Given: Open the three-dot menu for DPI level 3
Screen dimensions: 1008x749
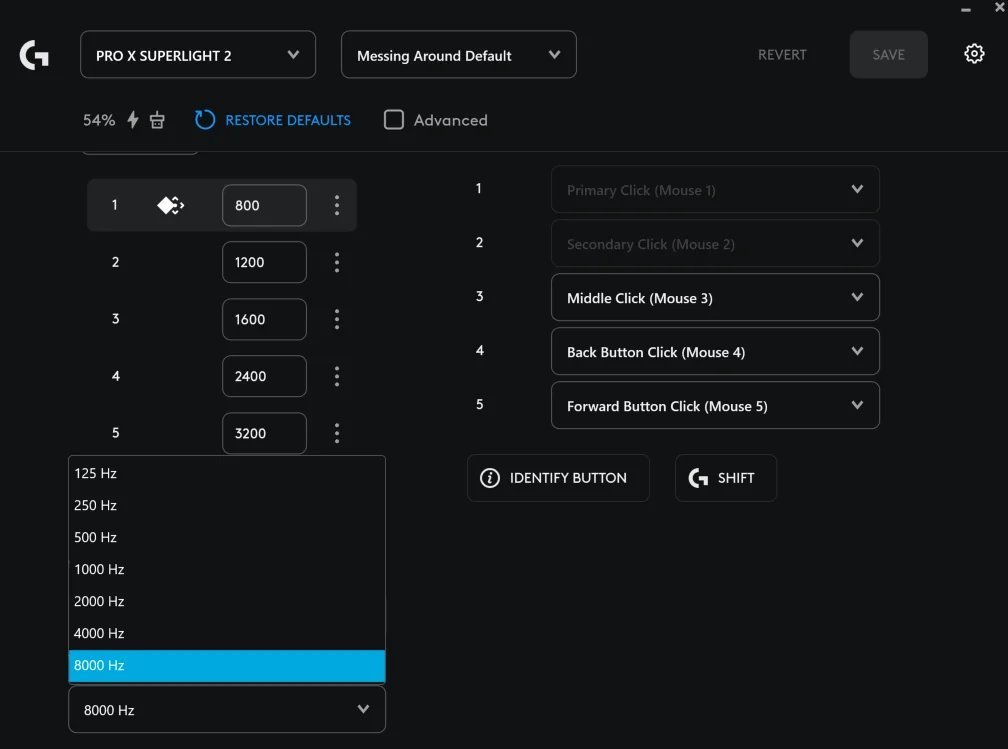Looking at the screenshot, I should pos(337,319).
